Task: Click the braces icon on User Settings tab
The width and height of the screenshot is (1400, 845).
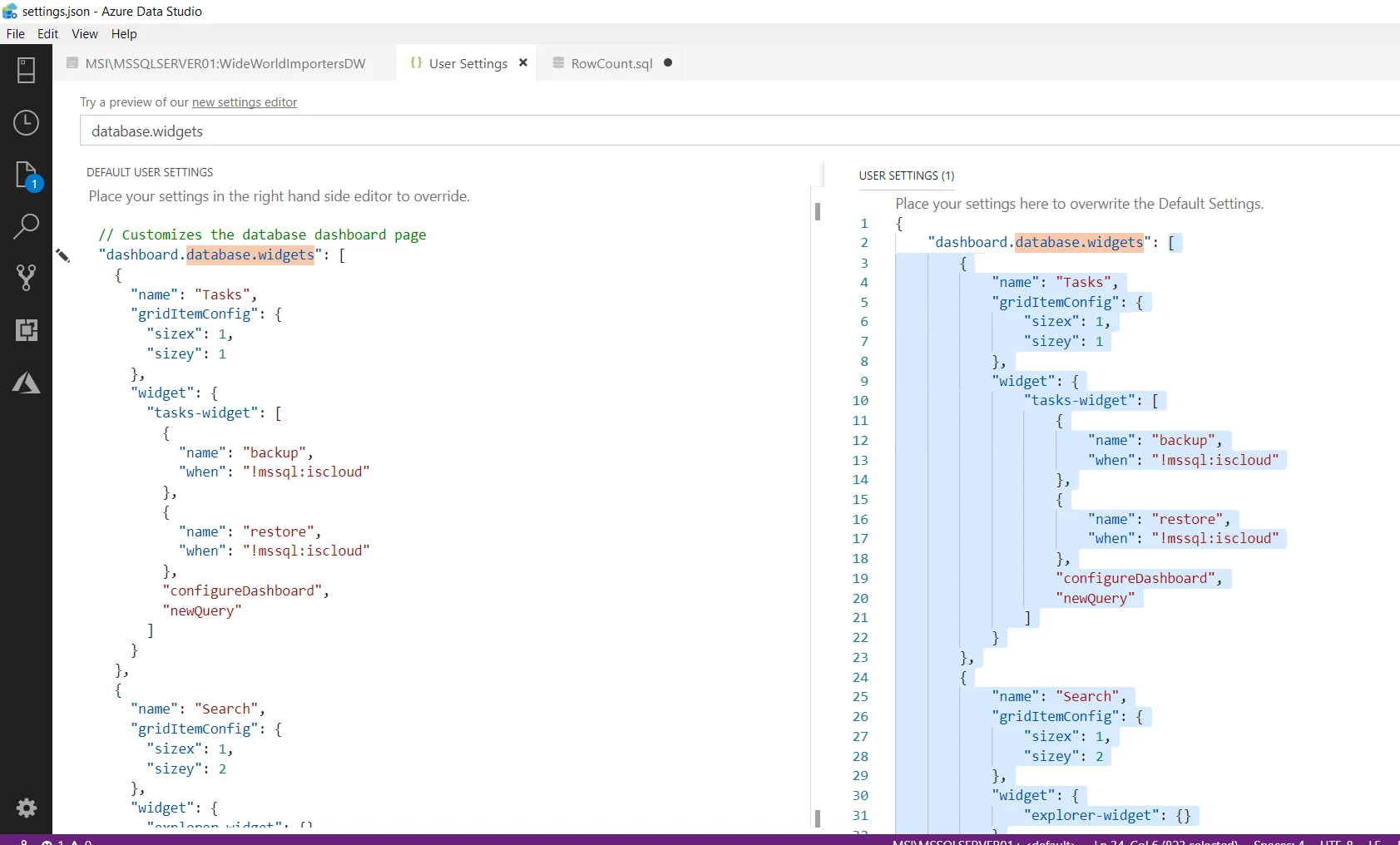Action: pyautogui.click(x=416, y=62)
